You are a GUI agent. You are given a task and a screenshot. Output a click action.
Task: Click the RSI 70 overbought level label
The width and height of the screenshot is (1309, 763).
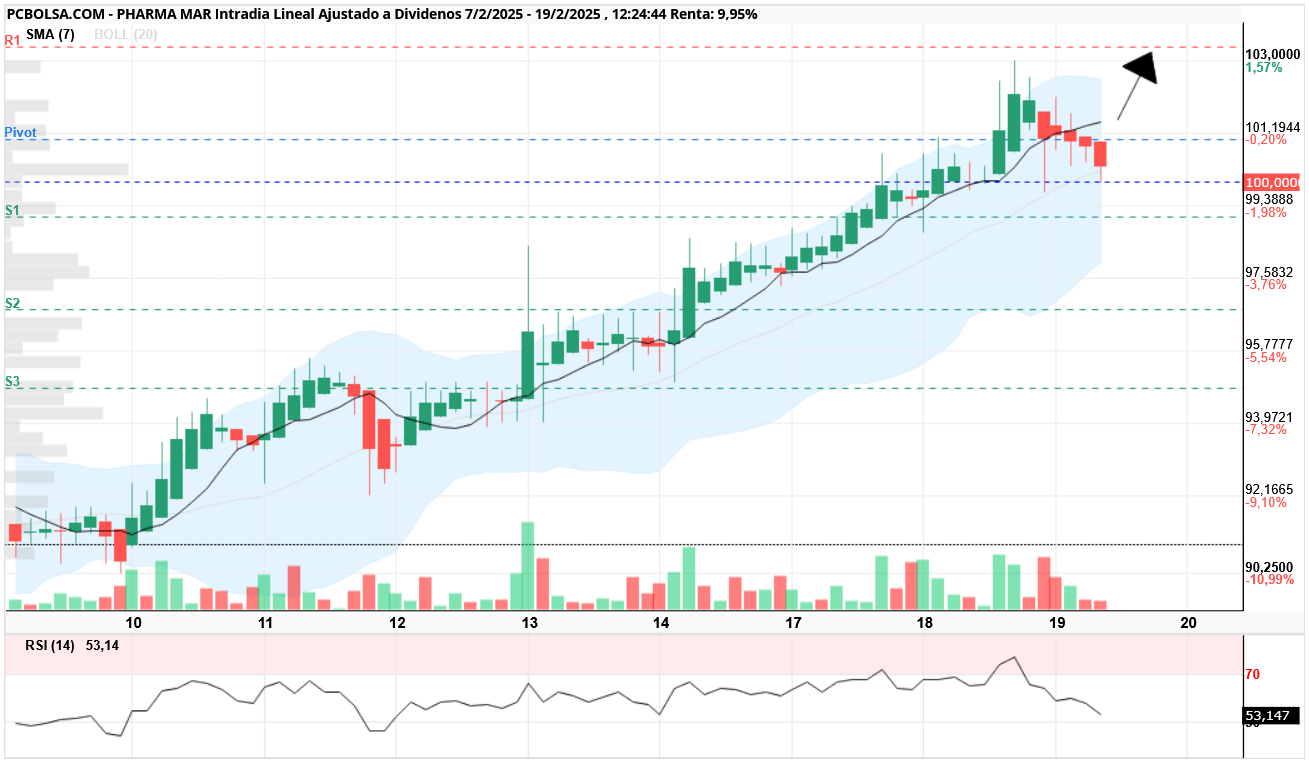tap(1251, 675)
